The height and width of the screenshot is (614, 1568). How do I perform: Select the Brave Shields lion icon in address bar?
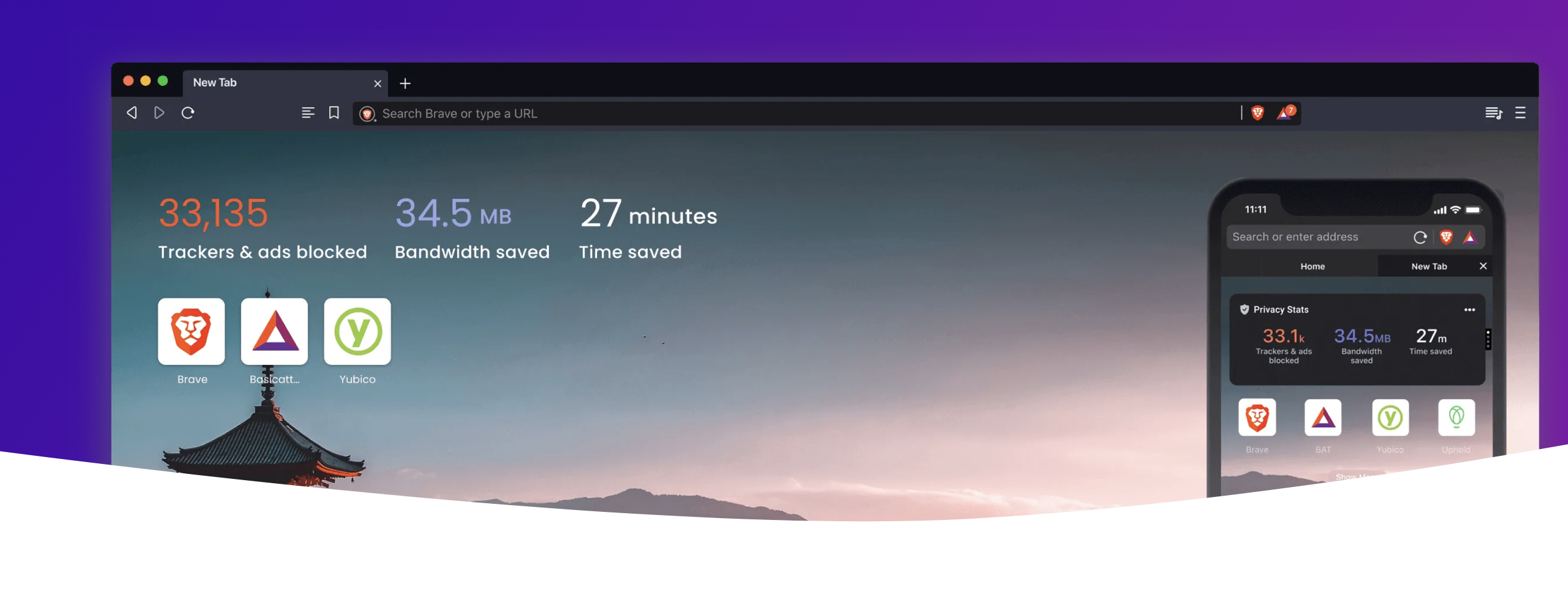coord(1258,113)
